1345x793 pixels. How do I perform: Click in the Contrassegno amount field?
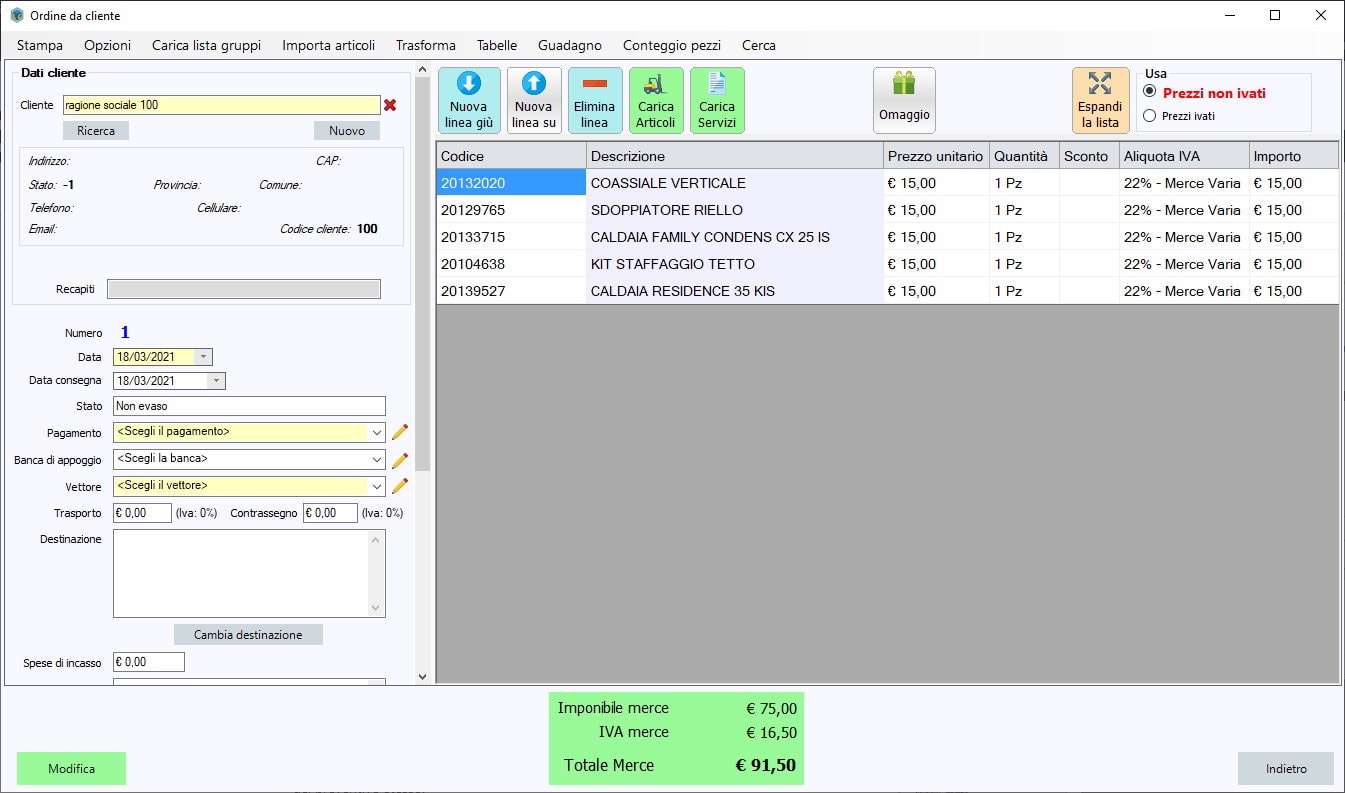coord(330,513)
